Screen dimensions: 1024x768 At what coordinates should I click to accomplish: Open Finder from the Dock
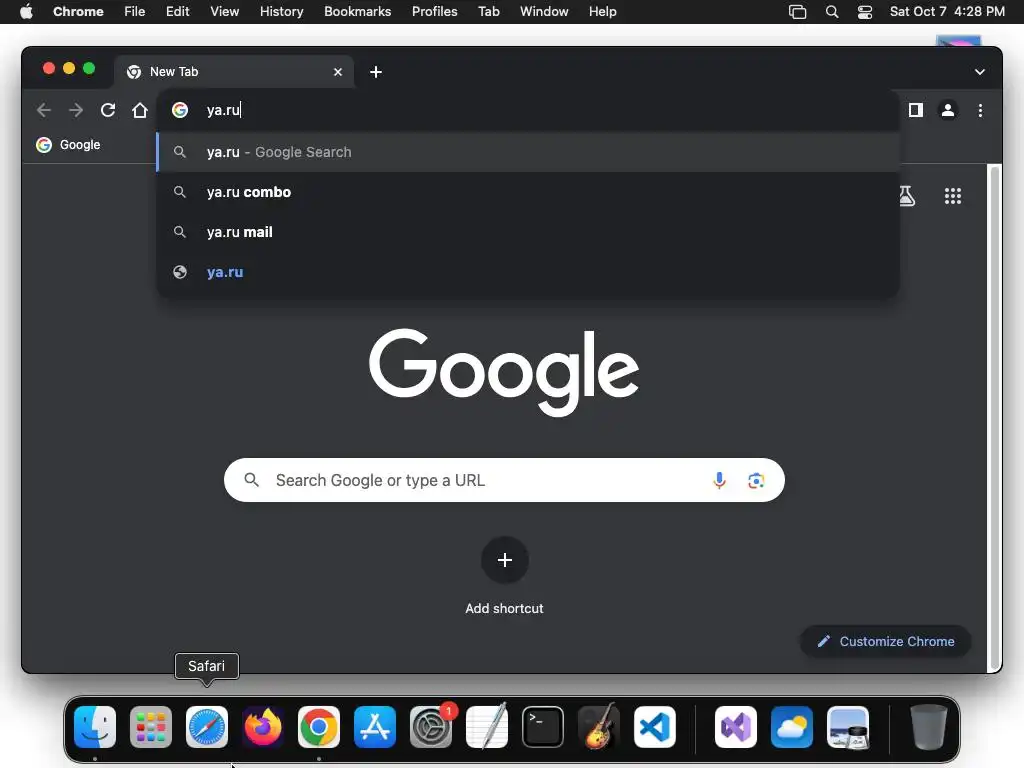tap(95, 727)
